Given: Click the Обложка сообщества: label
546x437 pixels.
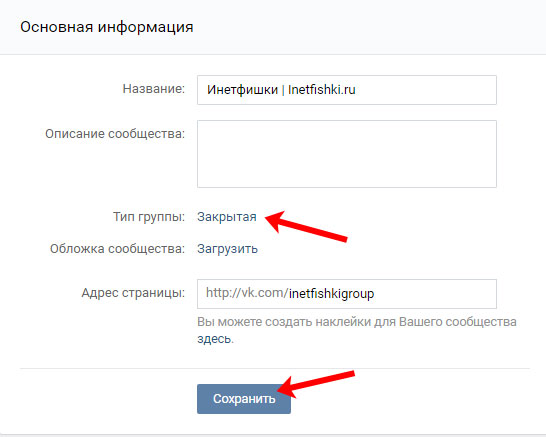Looking at the screenshot, I should click(x=117, y=249).
